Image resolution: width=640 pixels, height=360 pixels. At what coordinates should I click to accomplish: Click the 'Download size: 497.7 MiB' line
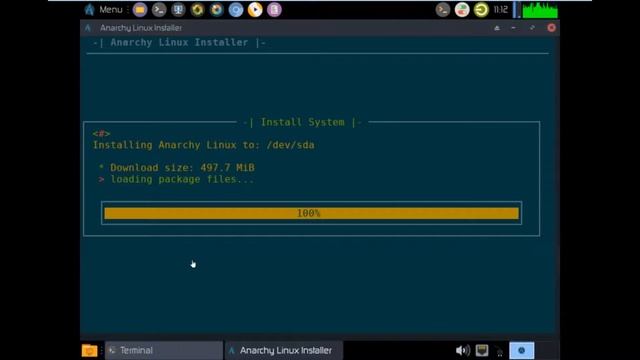pyautogui.click(x=182, y=168)
